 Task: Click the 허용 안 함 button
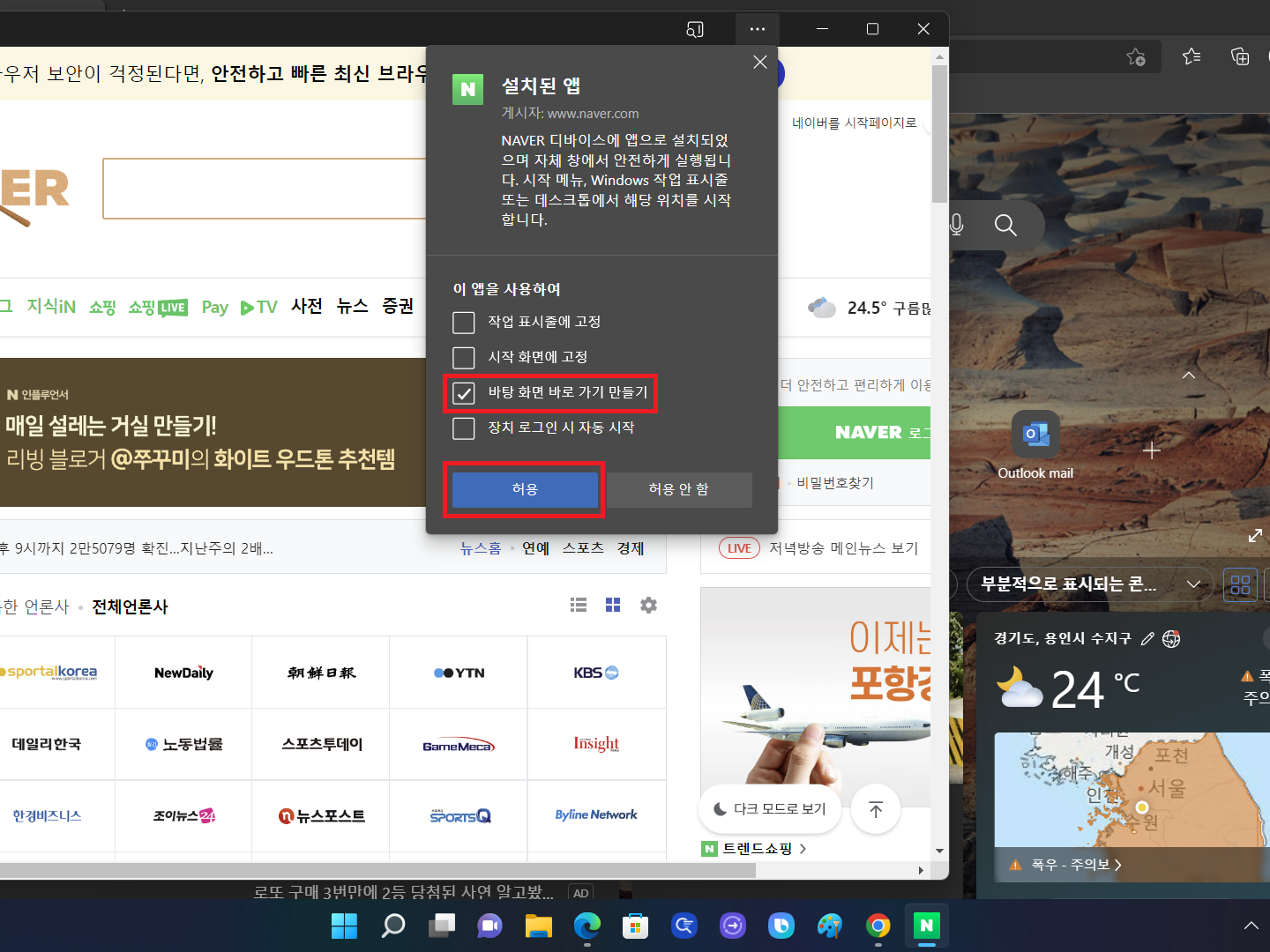tap(679, 489)
